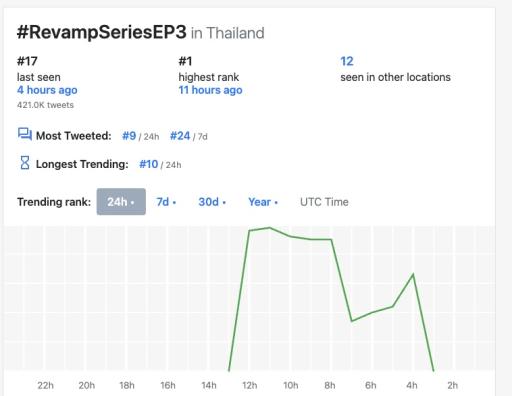Open the #9 most tweeted 24h rank
Screen dimensions: 512x396
(x=129, y=136)
